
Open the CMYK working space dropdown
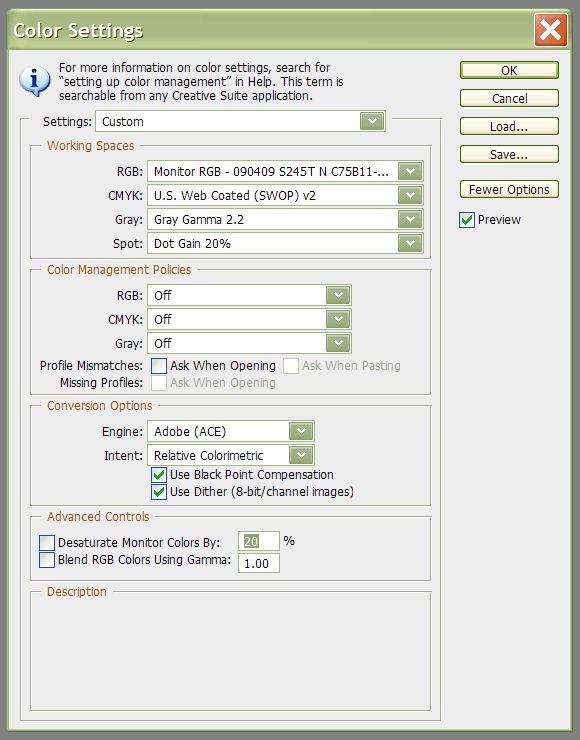[285, 195]
